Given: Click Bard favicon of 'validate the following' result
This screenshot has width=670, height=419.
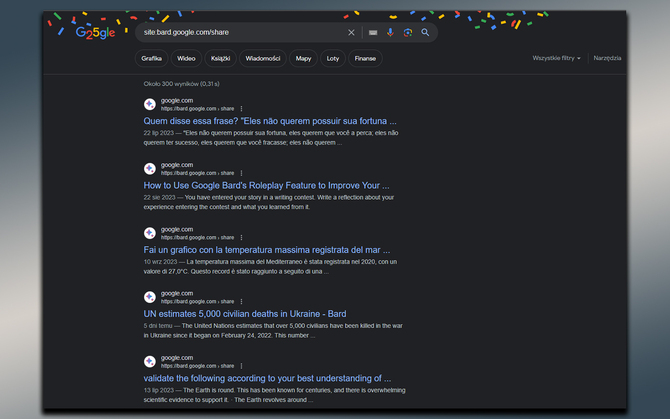Looking at the screenshot, I should point(150,362).
